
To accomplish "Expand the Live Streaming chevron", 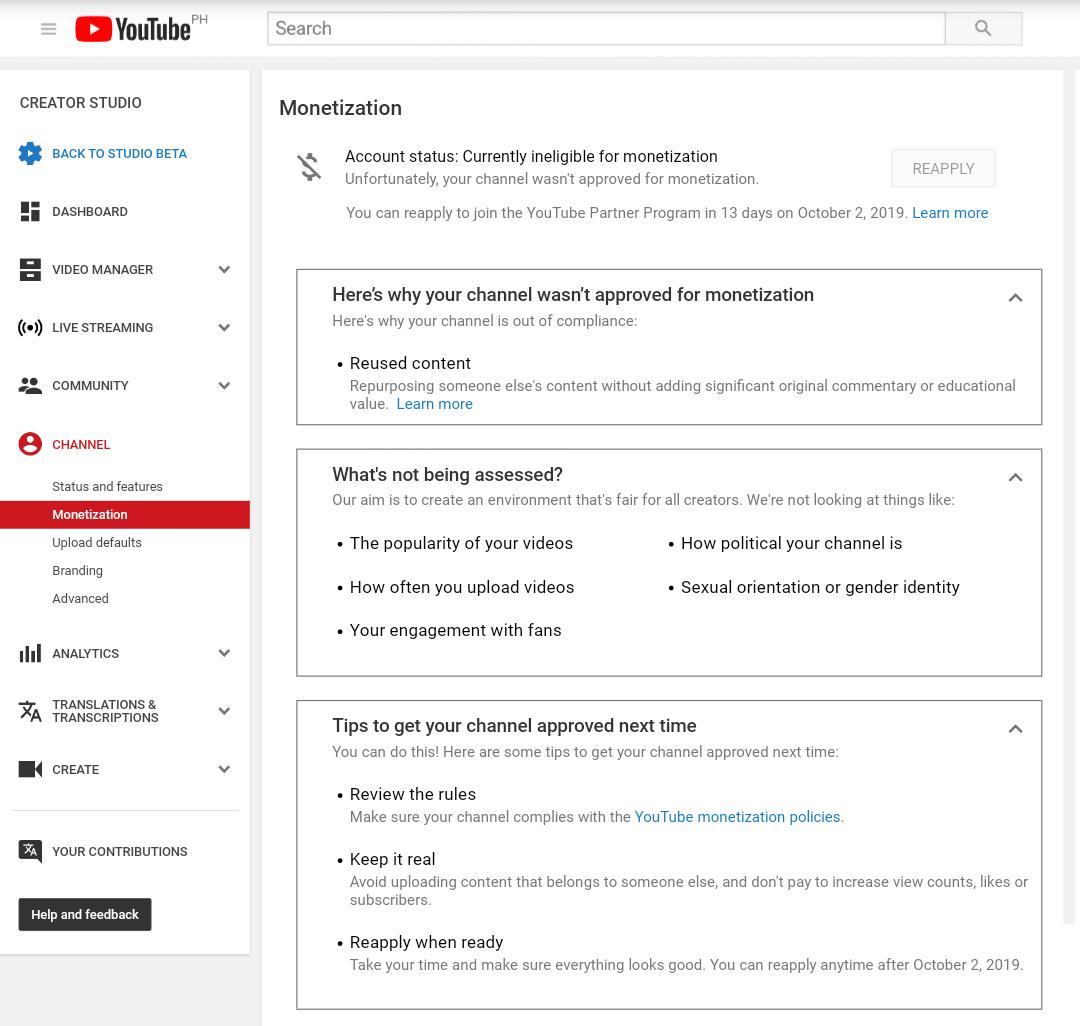I will coord(224,327).
